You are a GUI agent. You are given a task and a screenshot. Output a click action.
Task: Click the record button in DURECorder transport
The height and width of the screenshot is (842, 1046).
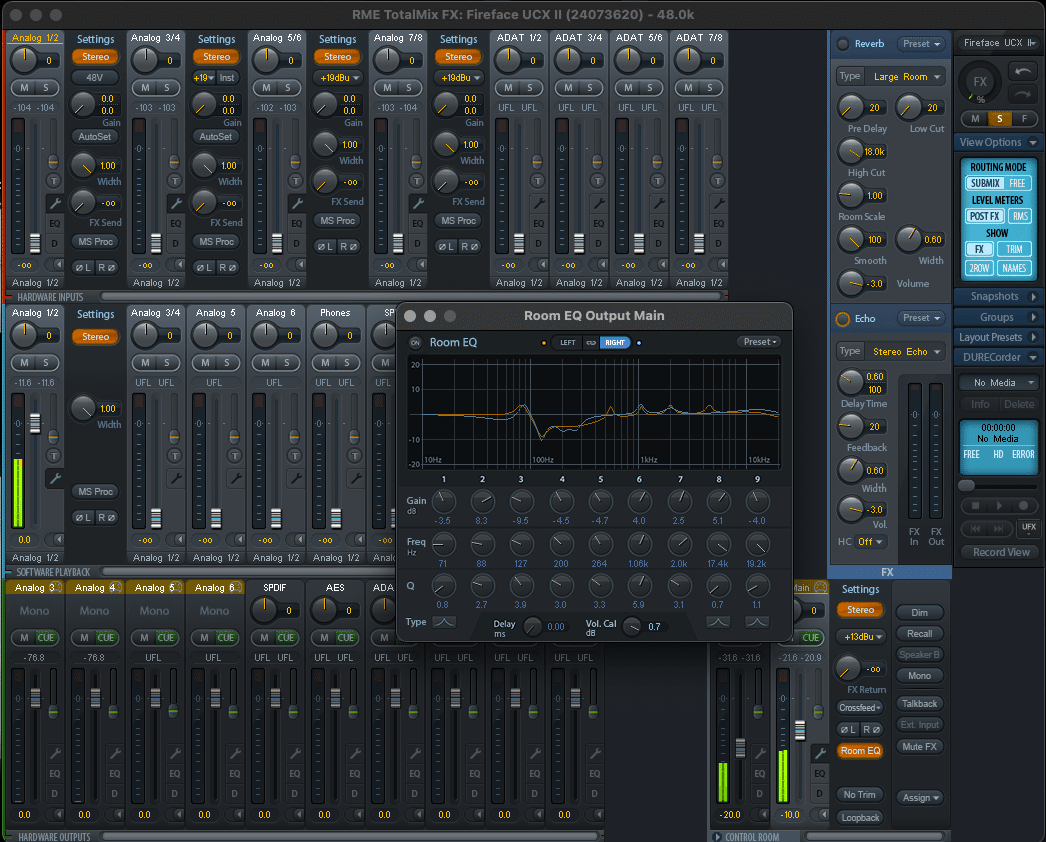pos(1023,506)
